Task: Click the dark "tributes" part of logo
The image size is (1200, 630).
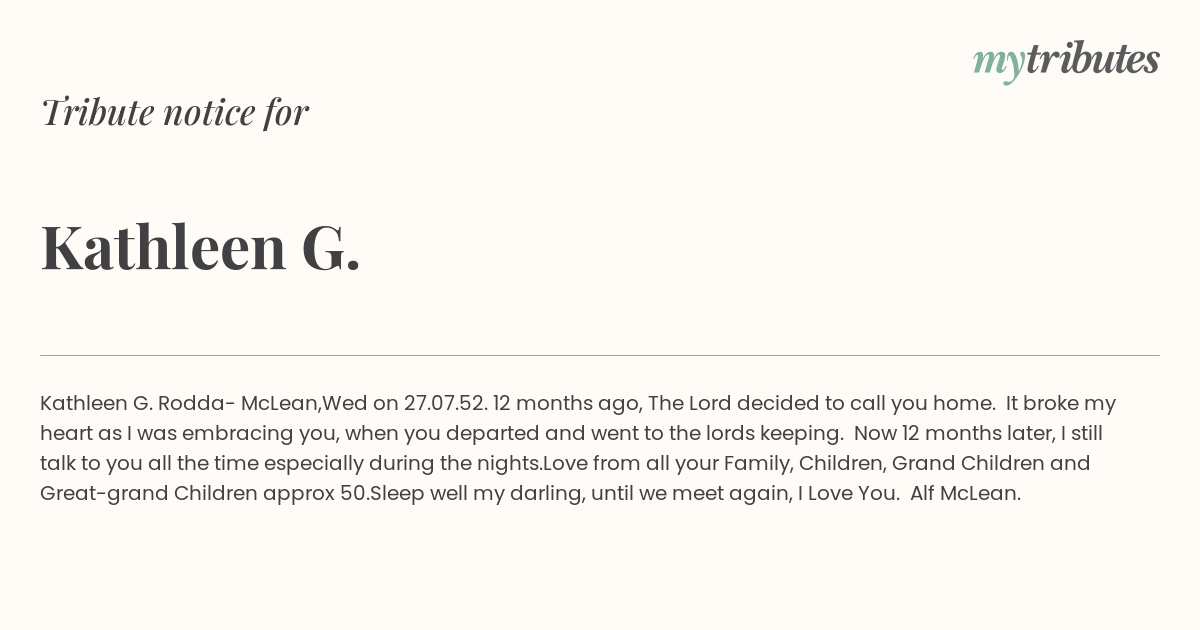Action: [x=1093, y=59]
